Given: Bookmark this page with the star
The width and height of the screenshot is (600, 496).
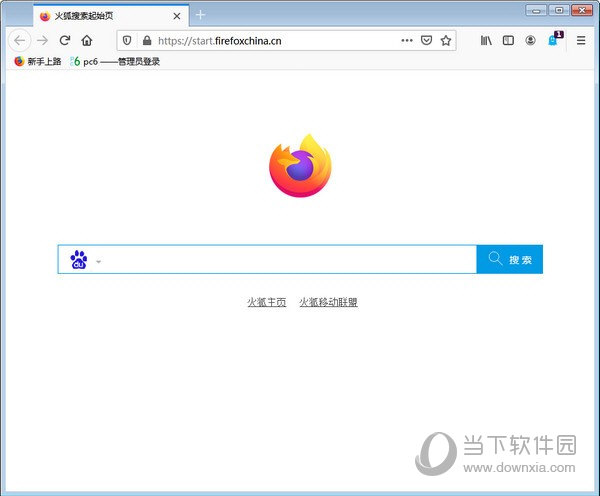Looking at the screenshot, I should (446, 40).
